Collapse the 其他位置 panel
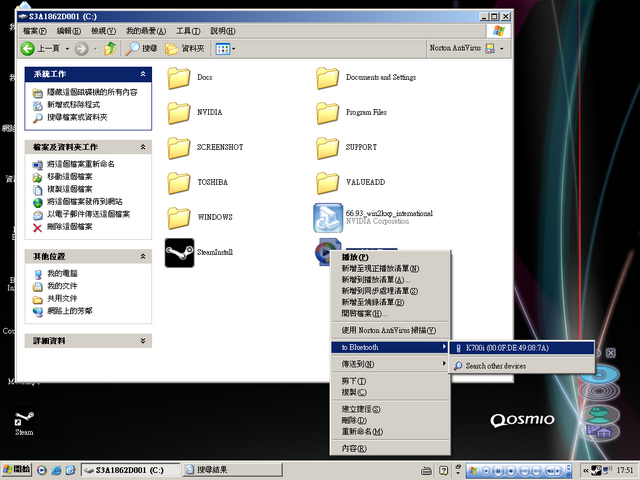640x480 pixels. point(143,256)
